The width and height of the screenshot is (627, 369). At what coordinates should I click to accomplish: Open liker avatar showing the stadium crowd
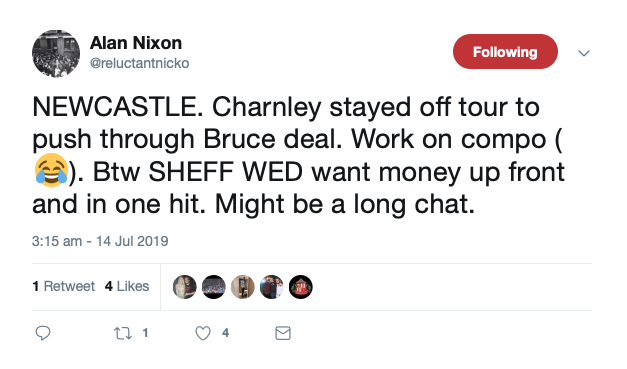(214, 287)
